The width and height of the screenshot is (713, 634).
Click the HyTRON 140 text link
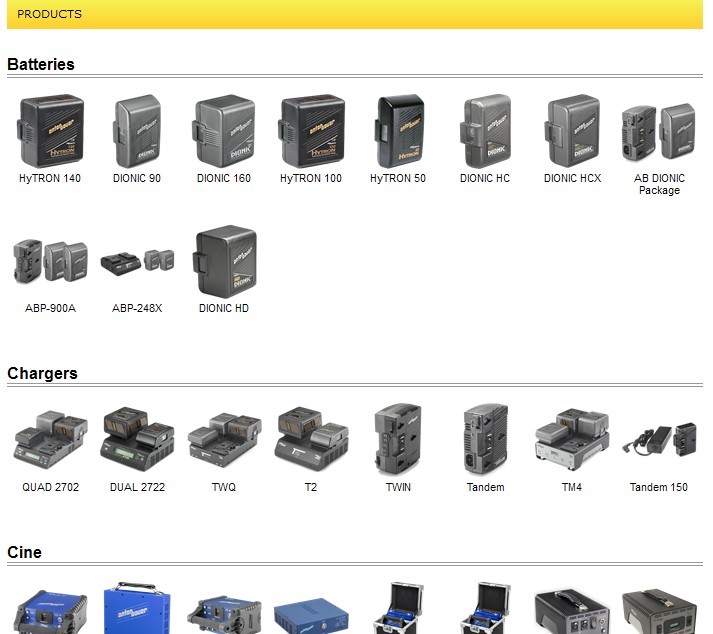50,178
